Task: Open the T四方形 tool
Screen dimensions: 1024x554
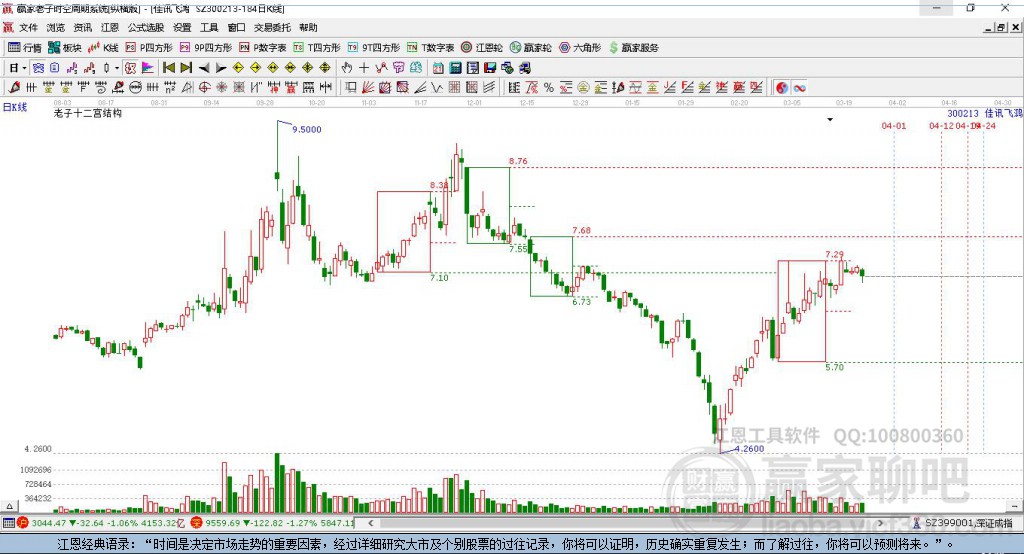Action: 317,48
